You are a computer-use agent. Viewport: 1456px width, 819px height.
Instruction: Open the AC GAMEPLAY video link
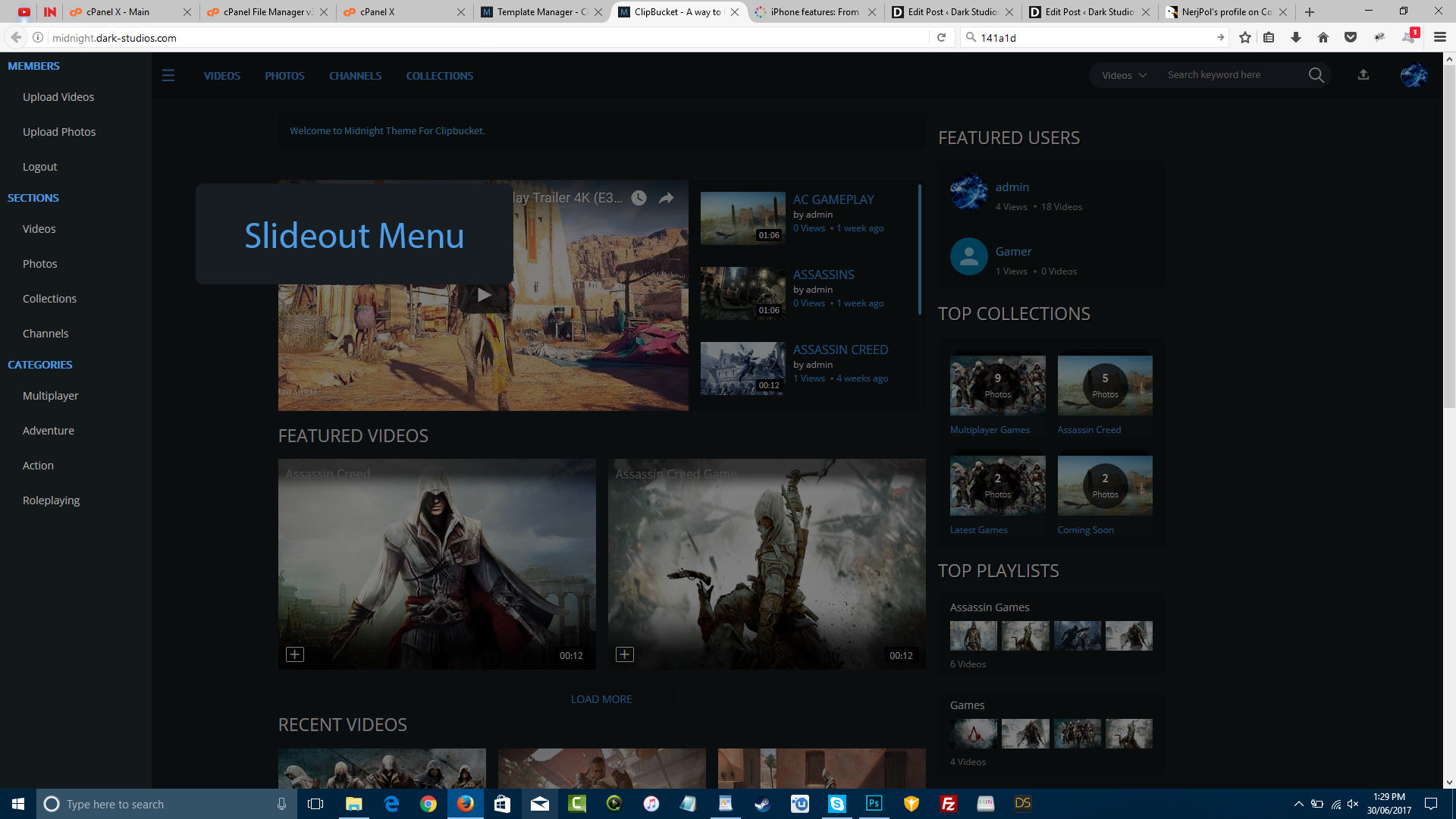(x=833, y=199)
